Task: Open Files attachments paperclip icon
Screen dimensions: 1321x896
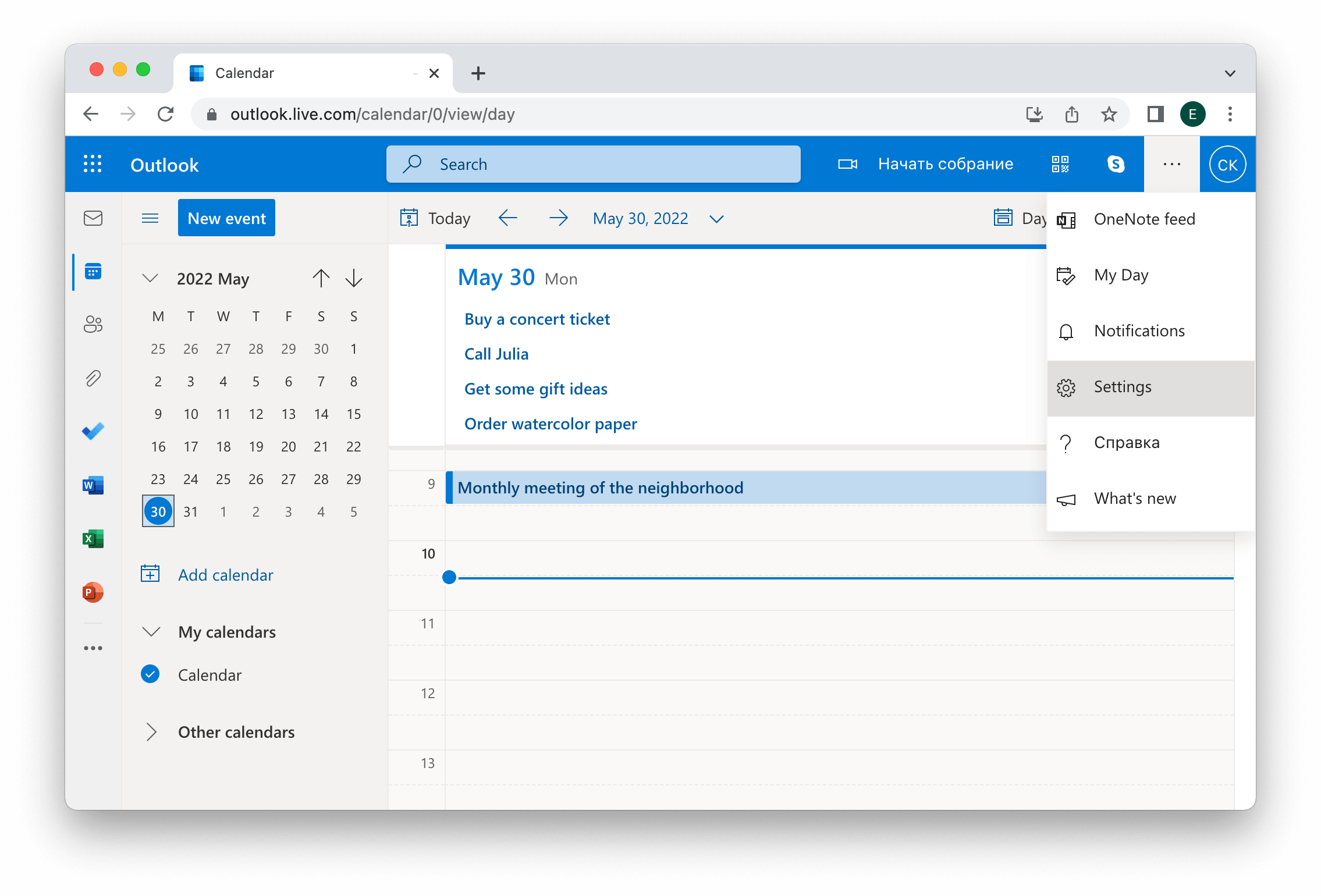Action: (x=93, y=378)
